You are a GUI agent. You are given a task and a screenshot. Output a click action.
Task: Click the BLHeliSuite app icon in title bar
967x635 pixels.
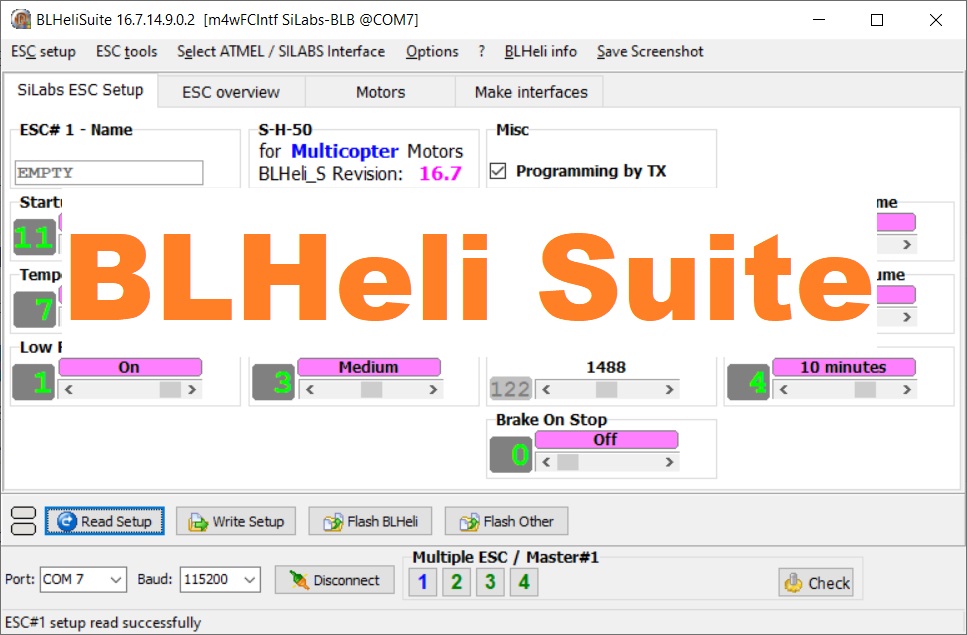[21, 19]
